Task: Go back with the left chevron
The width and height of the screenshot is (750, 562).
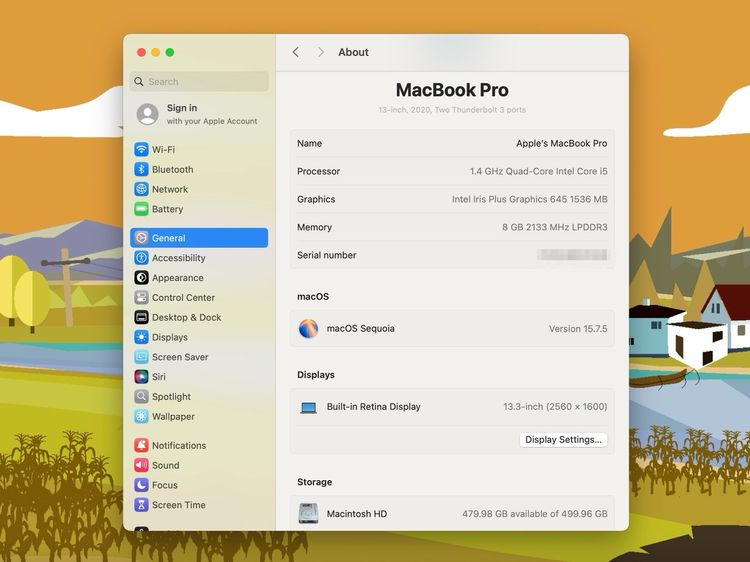Action: click(x=296, y=52)
